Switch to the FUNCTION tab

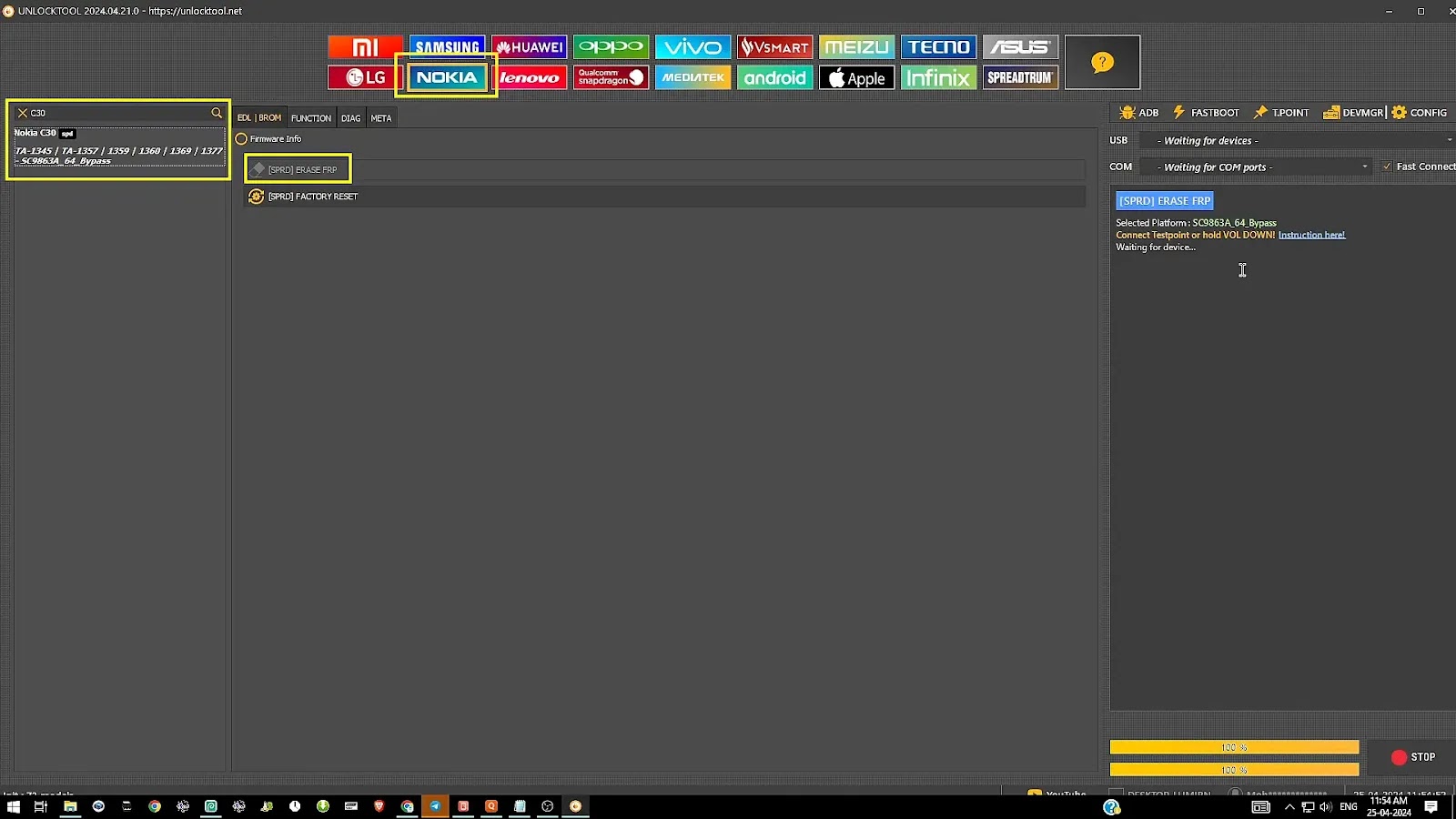point(311,118)
